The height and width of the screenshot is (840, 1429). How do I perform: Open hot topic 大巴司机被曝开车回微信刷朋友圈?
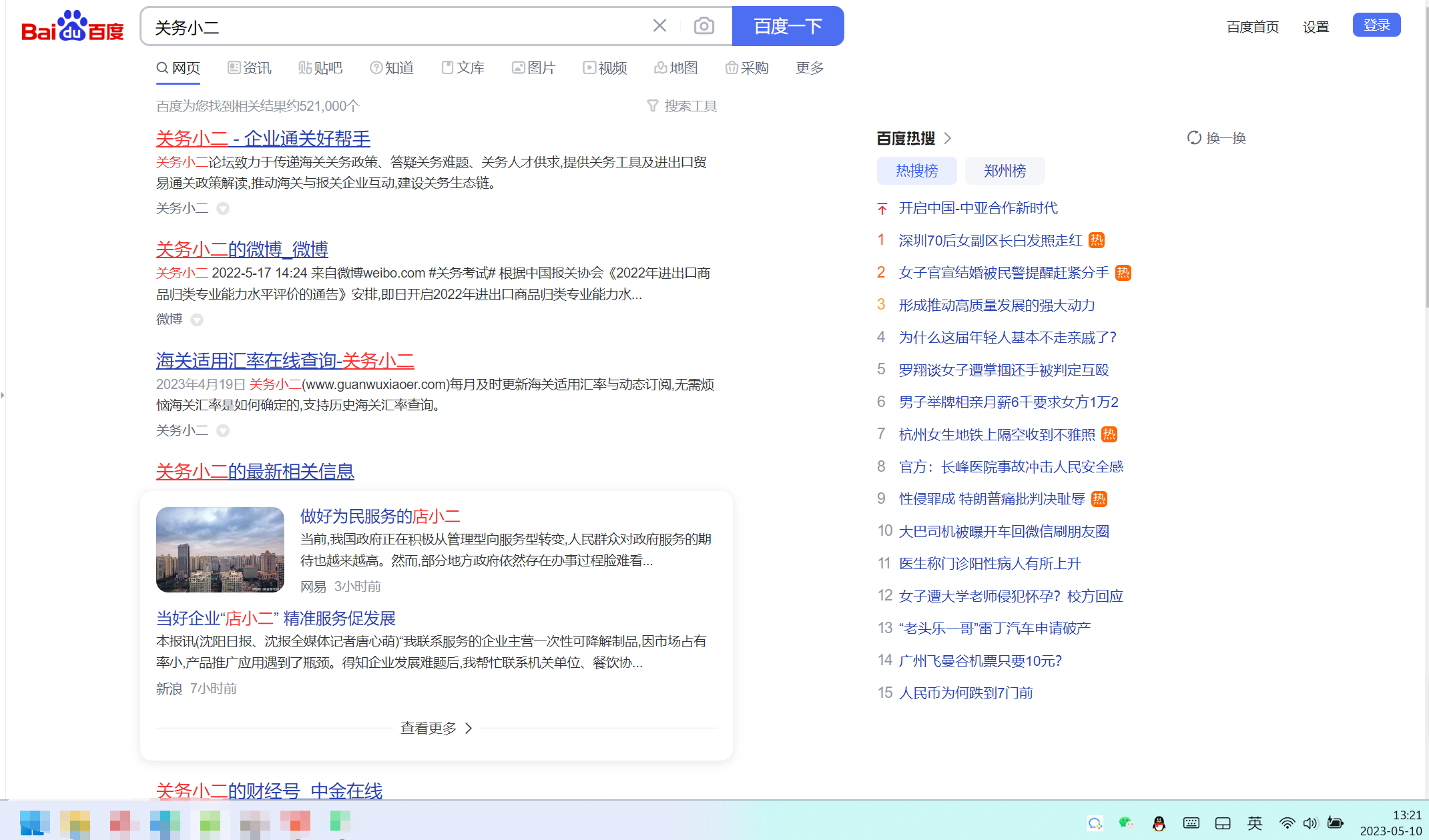[1004, 531]
